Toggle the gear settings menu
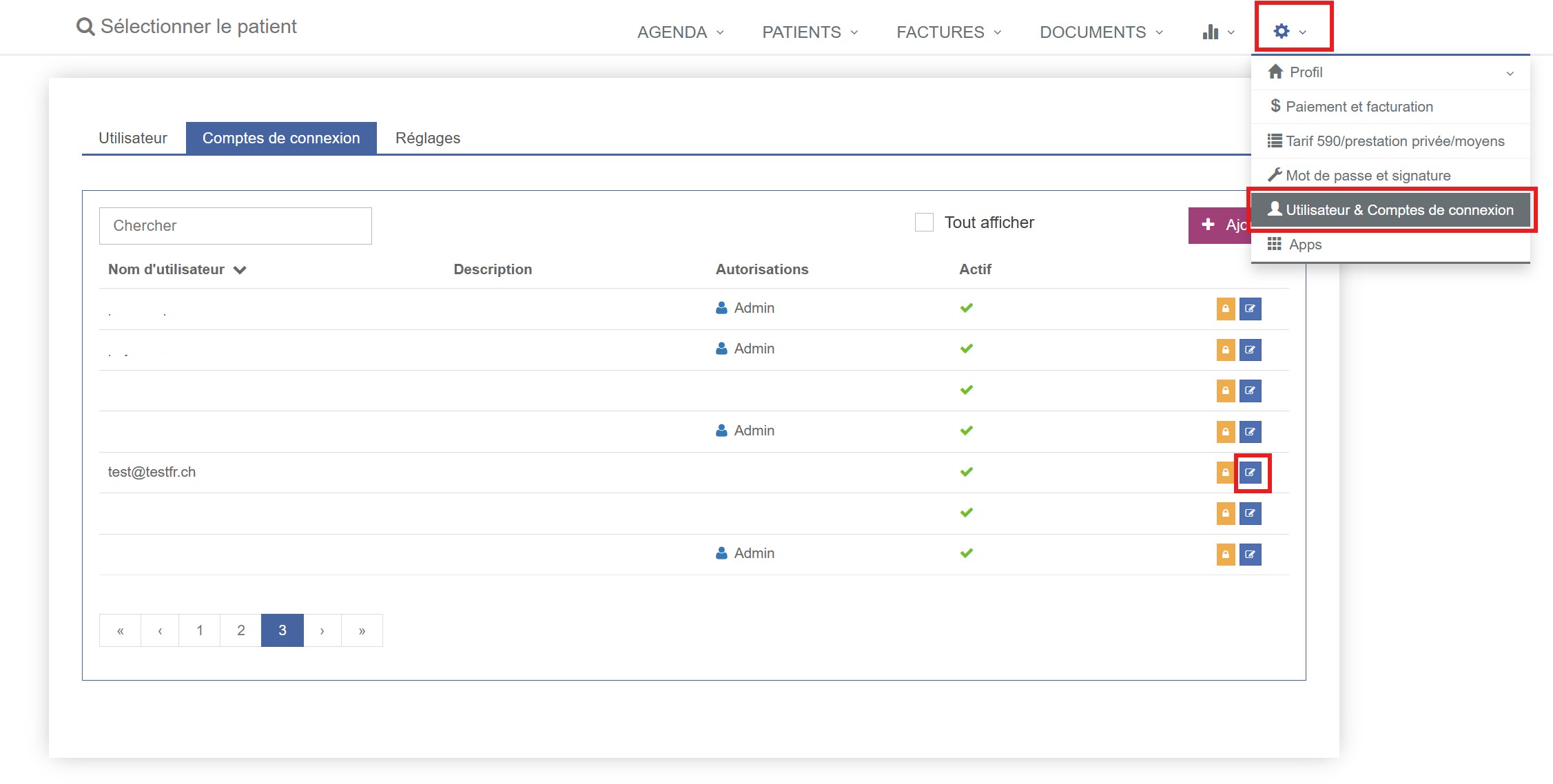 1290,32
